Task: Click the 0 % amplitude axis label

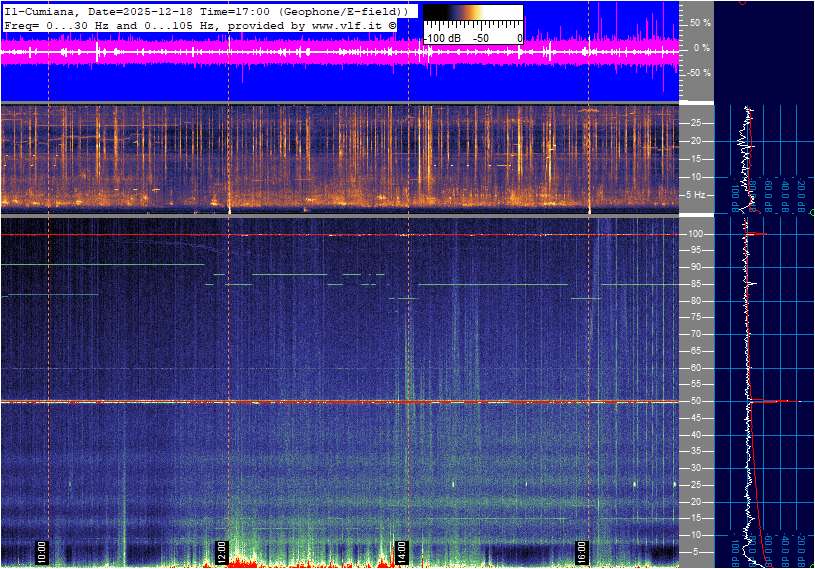Action: point(701,47)
